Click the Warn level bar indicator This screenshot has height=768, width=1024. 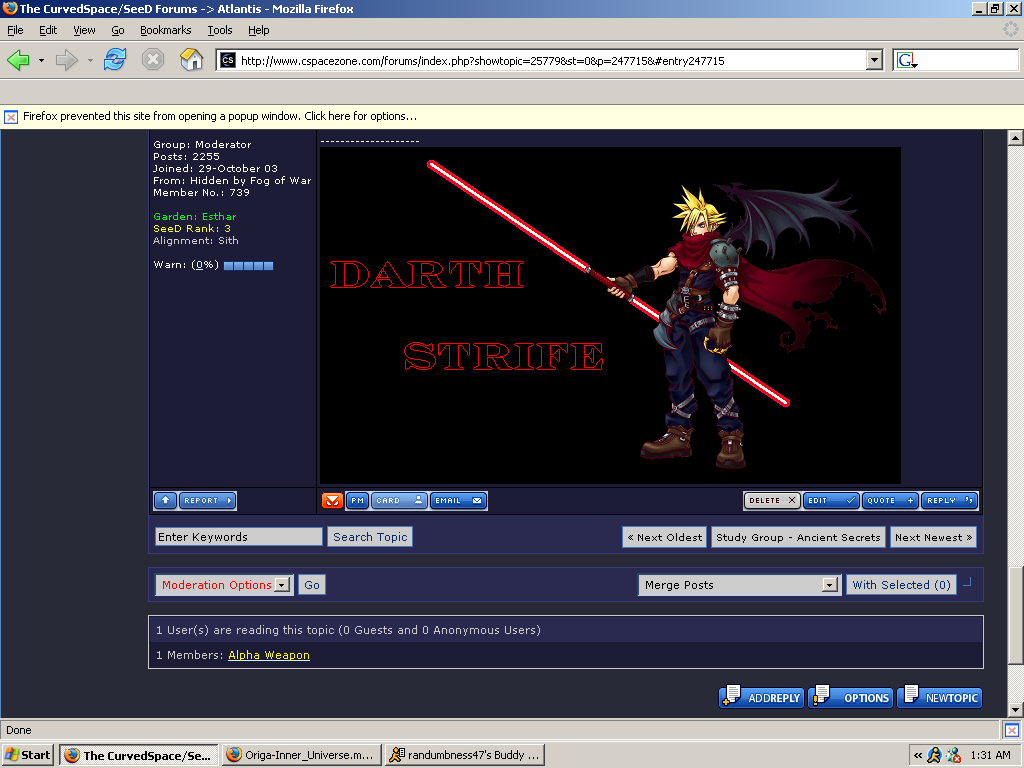[248, 266]
